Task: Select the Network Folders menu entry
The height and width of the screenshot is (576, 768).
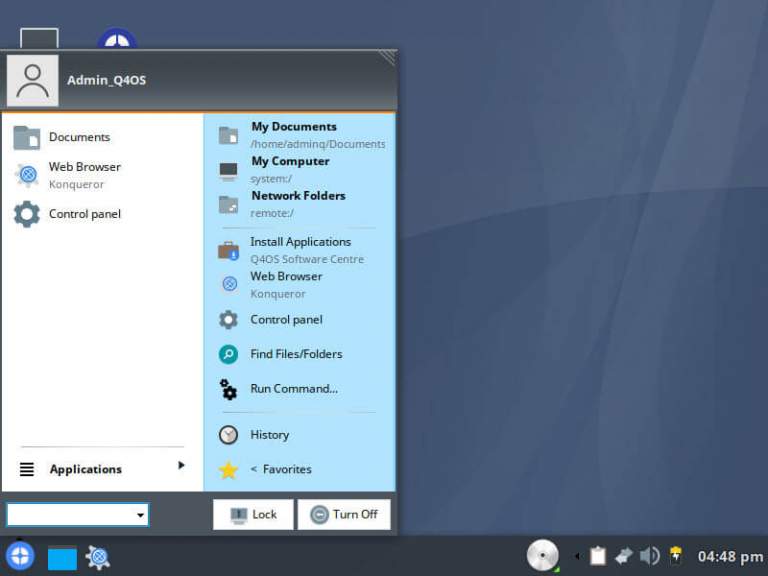Action: click(299, 204)
